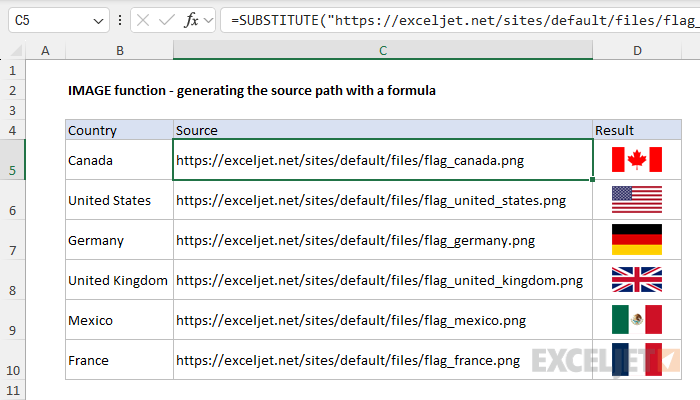Screen dimensions: 700x400
Task: Select column C header
Action: [383, 50]
